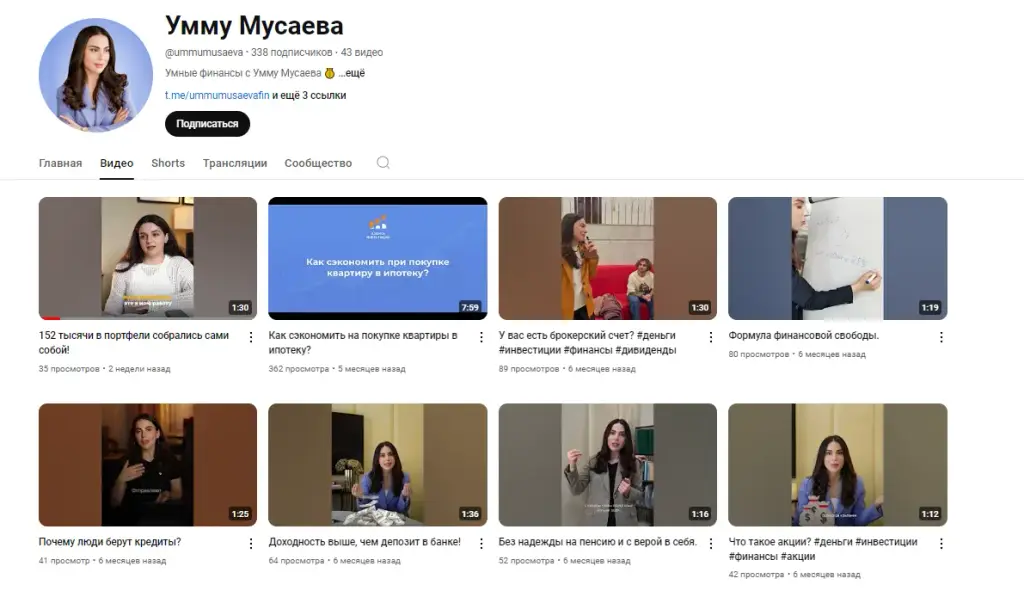1024x597 pixels.
Task: Click description text 'Умные финансы с Умму Мусаева'
Action: pyautogui.click(x=243, y=73)
